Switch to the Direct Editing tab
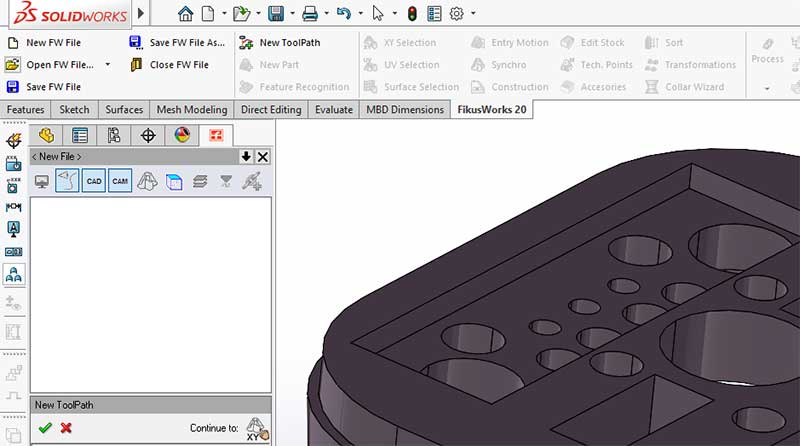The height and width of the screenshot is (446, 800). (271, 110)
